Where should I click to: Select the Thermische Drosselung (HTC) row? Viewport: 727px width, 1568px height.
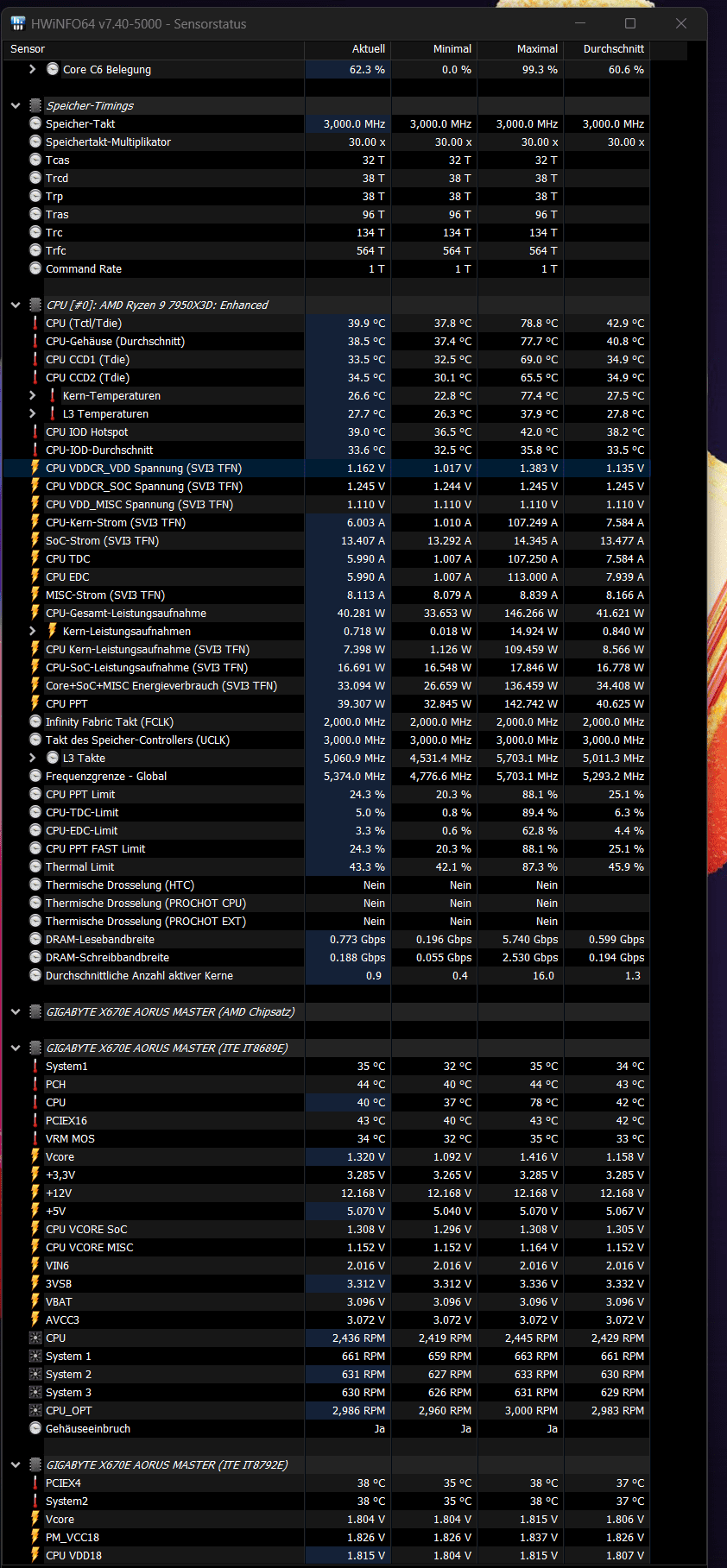[x=326, y=885]
